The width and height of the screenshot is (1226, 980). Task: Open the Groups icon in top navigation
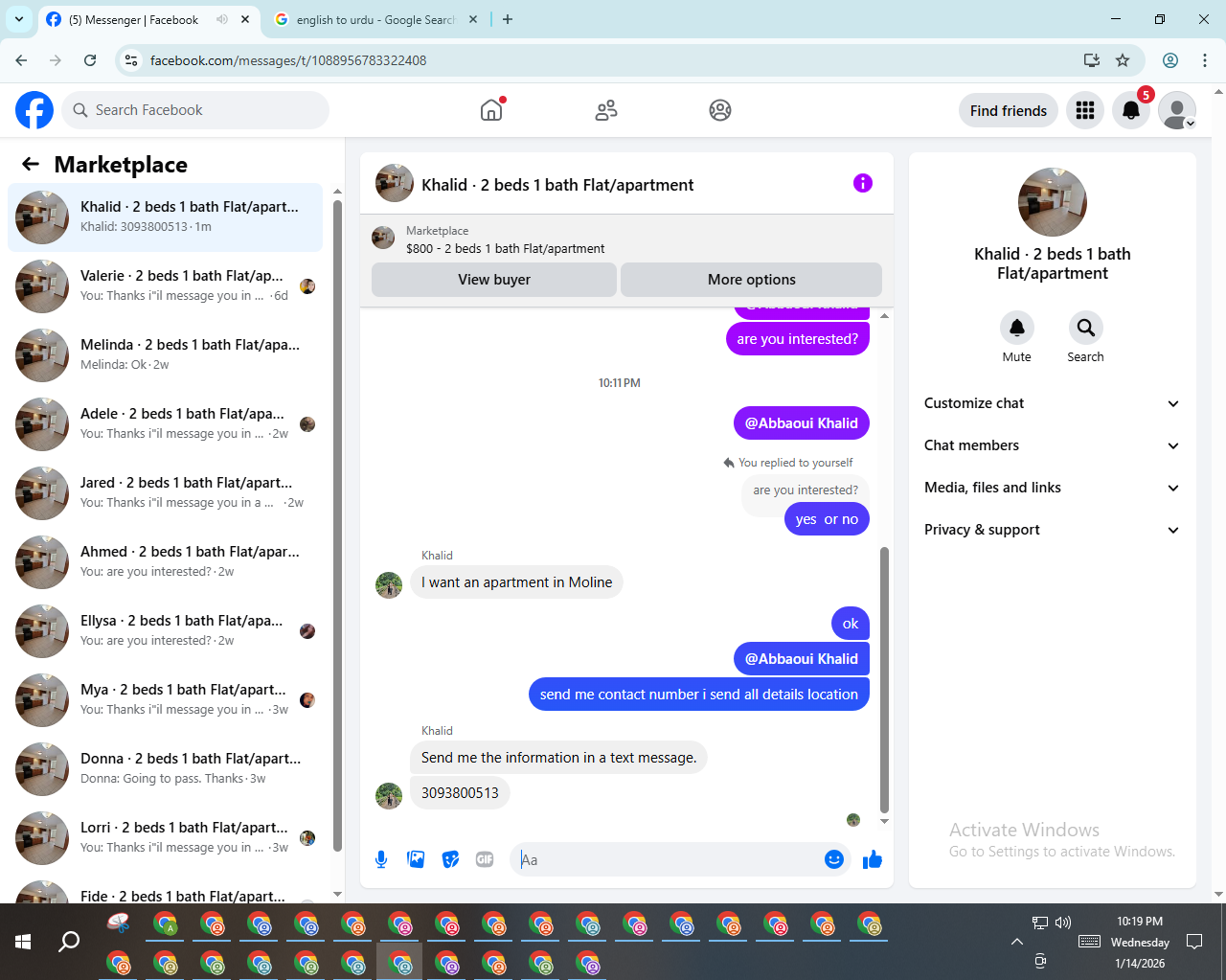tap(720, 110)
